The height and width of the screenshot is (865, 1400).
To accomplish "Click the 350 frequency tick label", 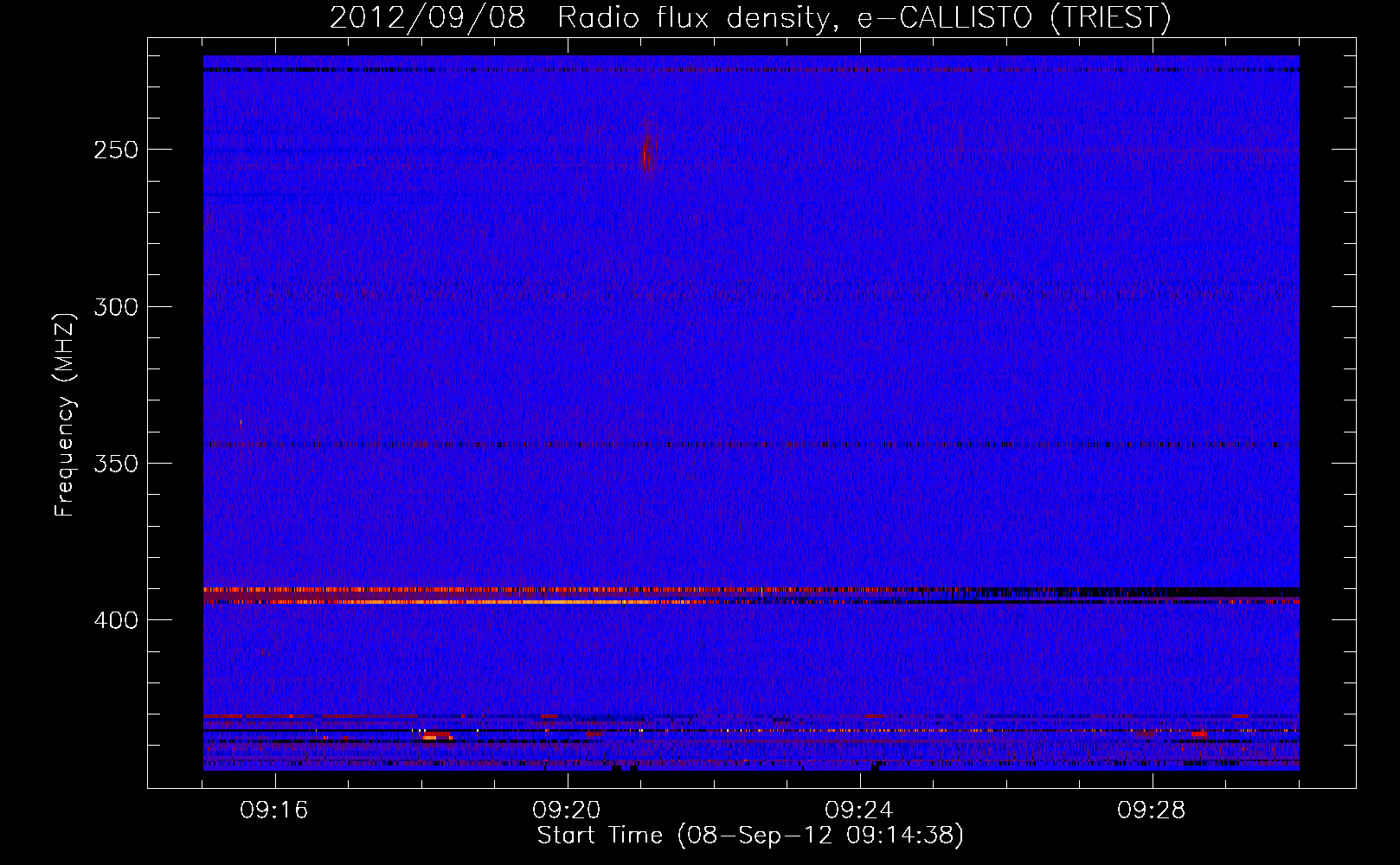I will tap(116, 464).
